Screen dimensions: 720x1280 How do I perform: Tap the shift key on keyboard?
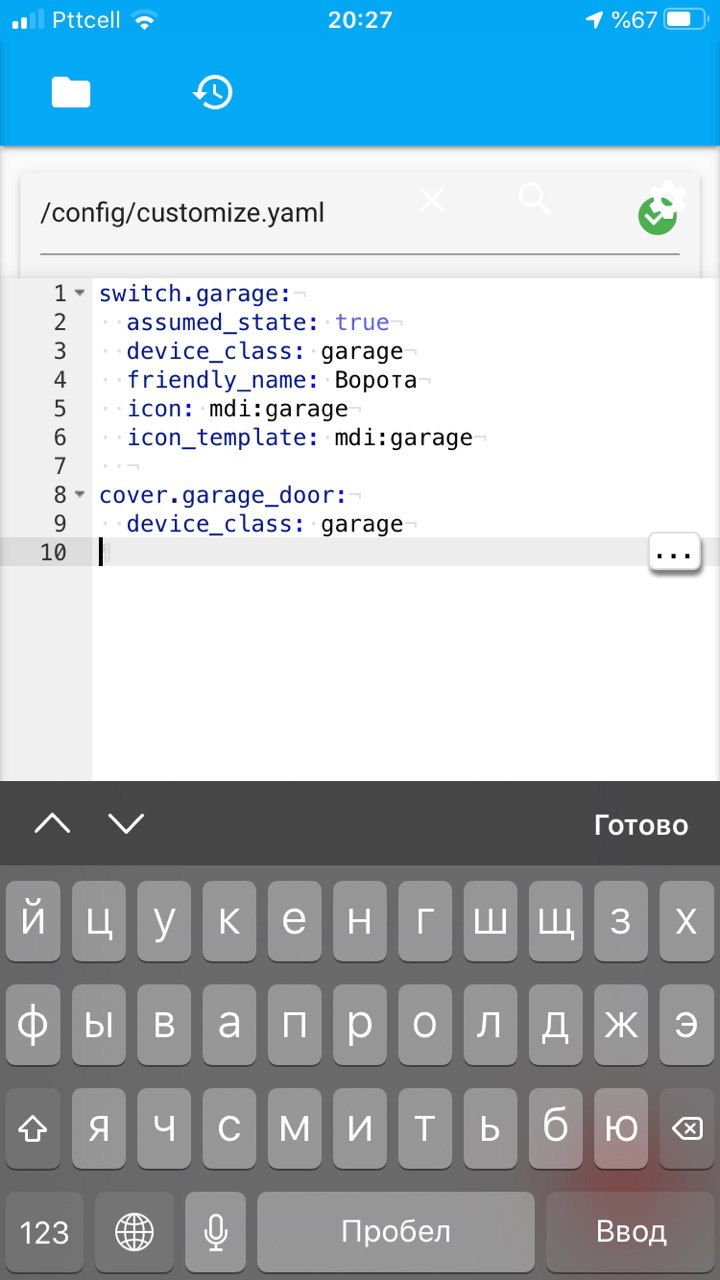point(33,1129)
